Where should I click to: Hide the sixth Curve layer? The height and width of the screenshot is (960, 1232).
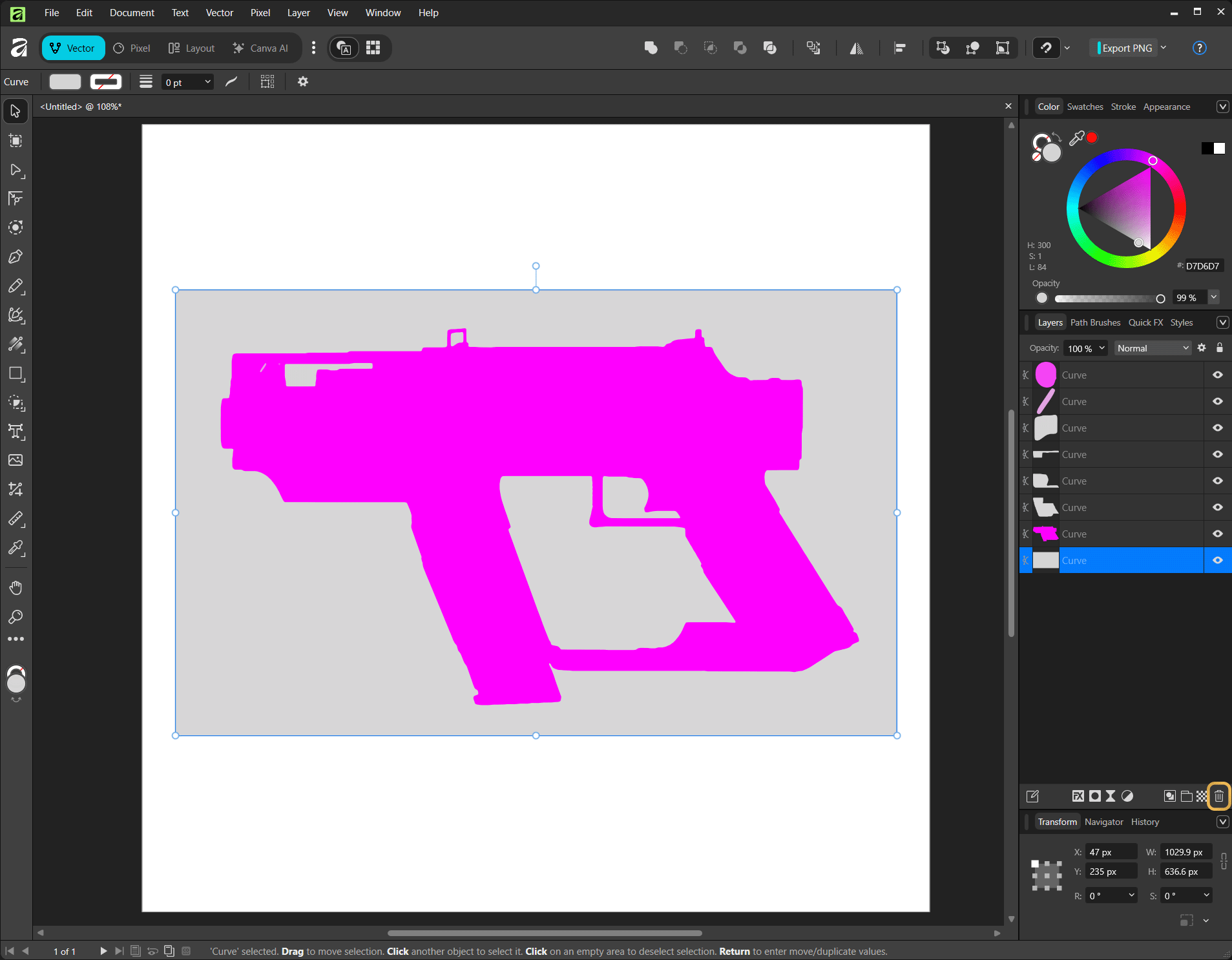(1218, 507)
